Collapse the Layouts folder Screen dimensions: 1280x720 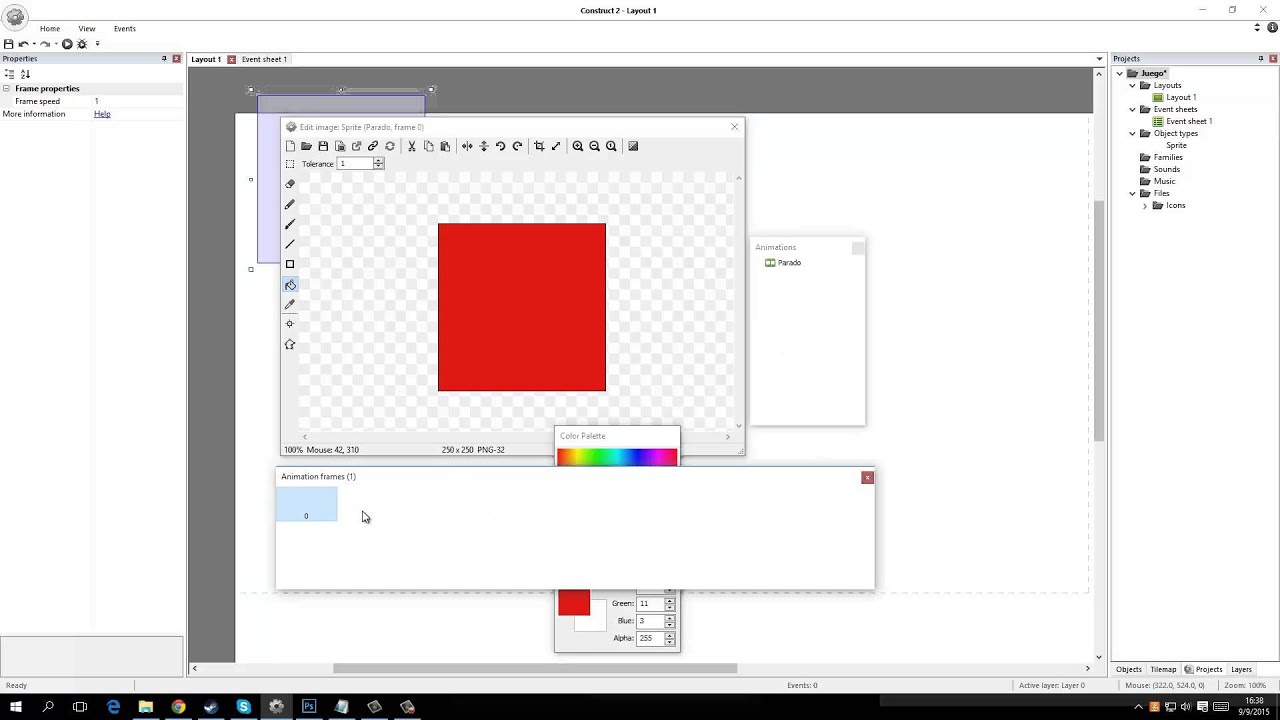tap(1132, 85)
